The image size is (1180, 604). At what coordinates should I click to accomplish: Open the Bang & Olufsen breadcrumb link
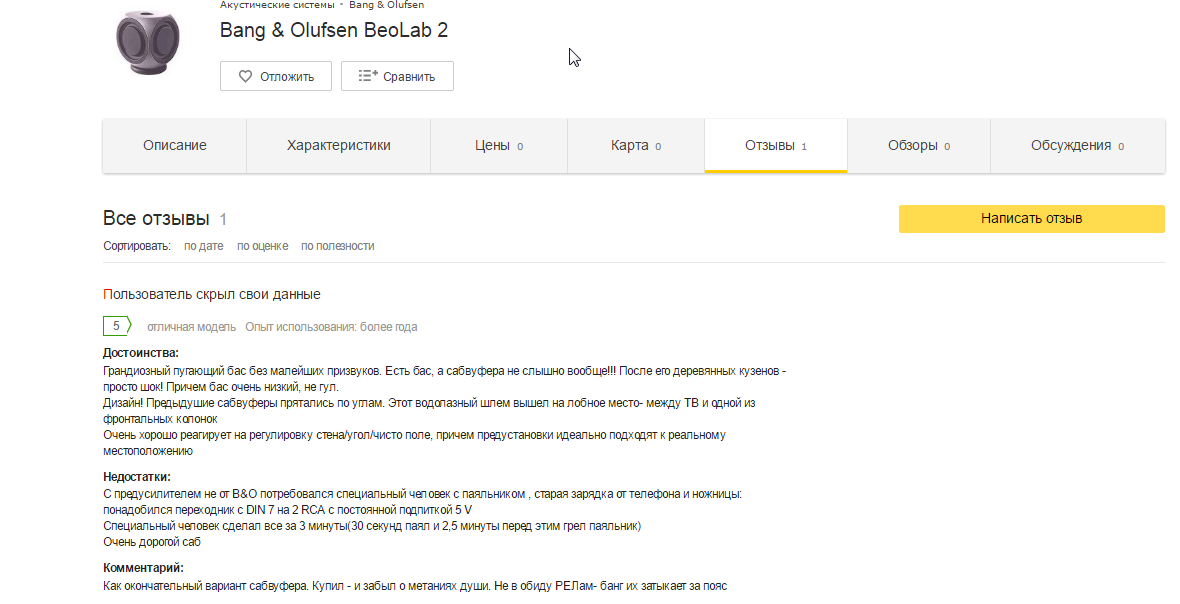point(386,5)
